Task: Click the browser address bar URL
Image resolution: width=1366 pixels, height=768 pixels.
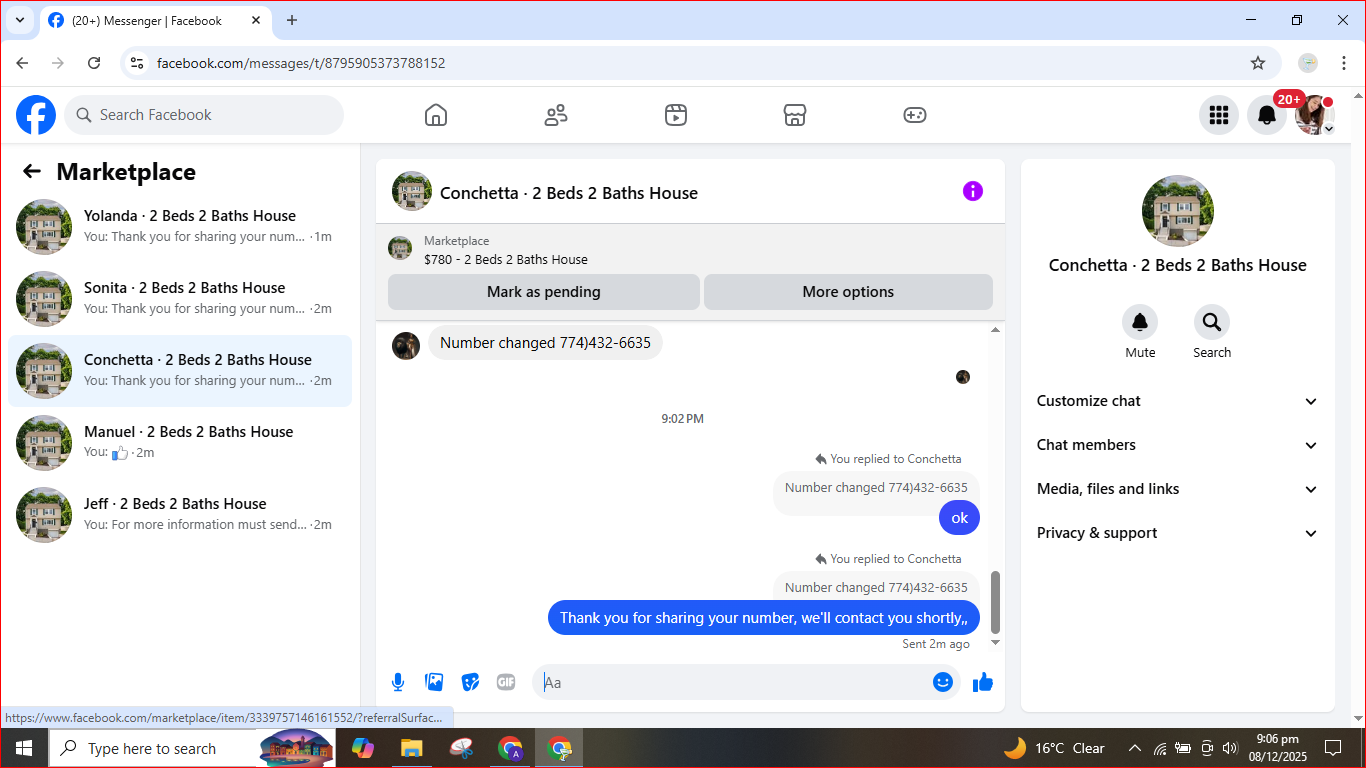Action: click(x=301, y=63)
